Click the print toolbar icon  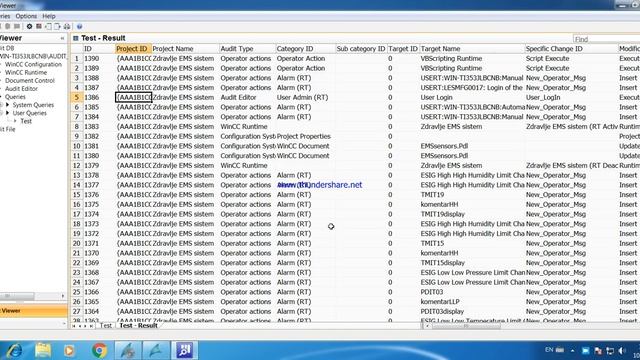point(67,27)
